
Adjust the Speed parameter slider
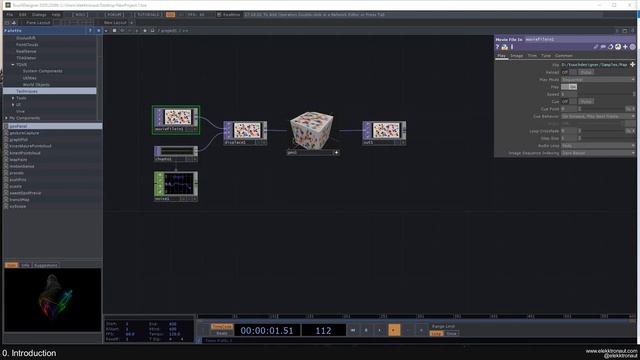click(608, 94)
